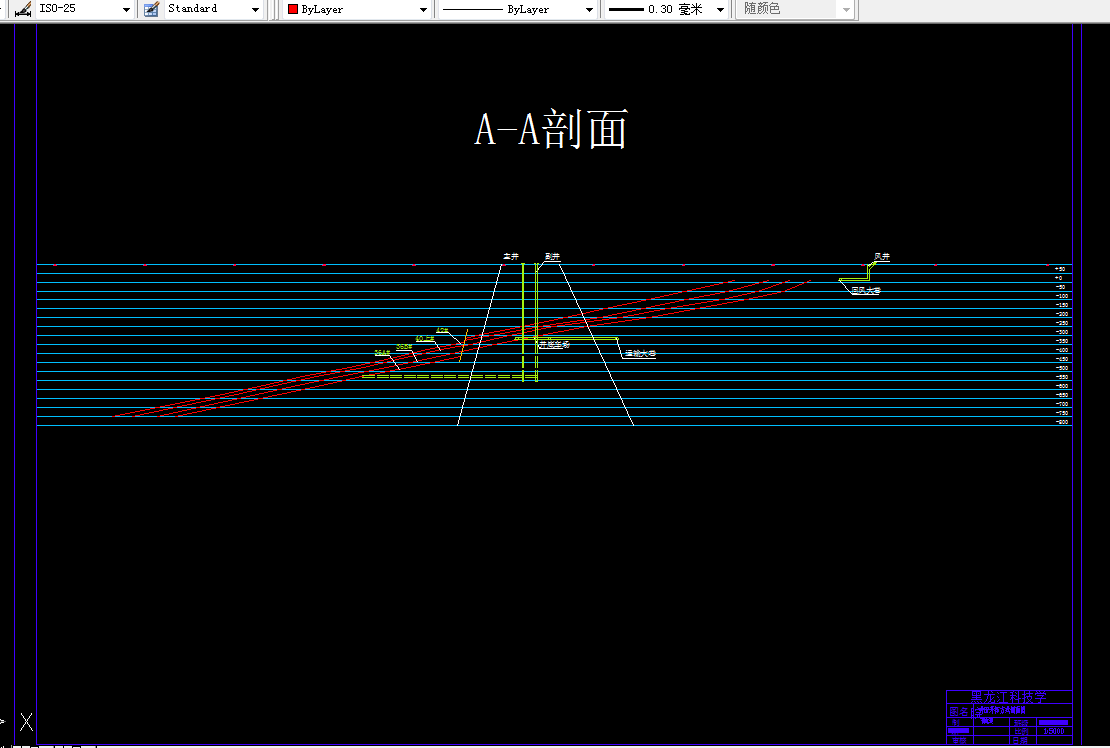
Task: Select the -800 elevation label
Action: coord(1062,422)
